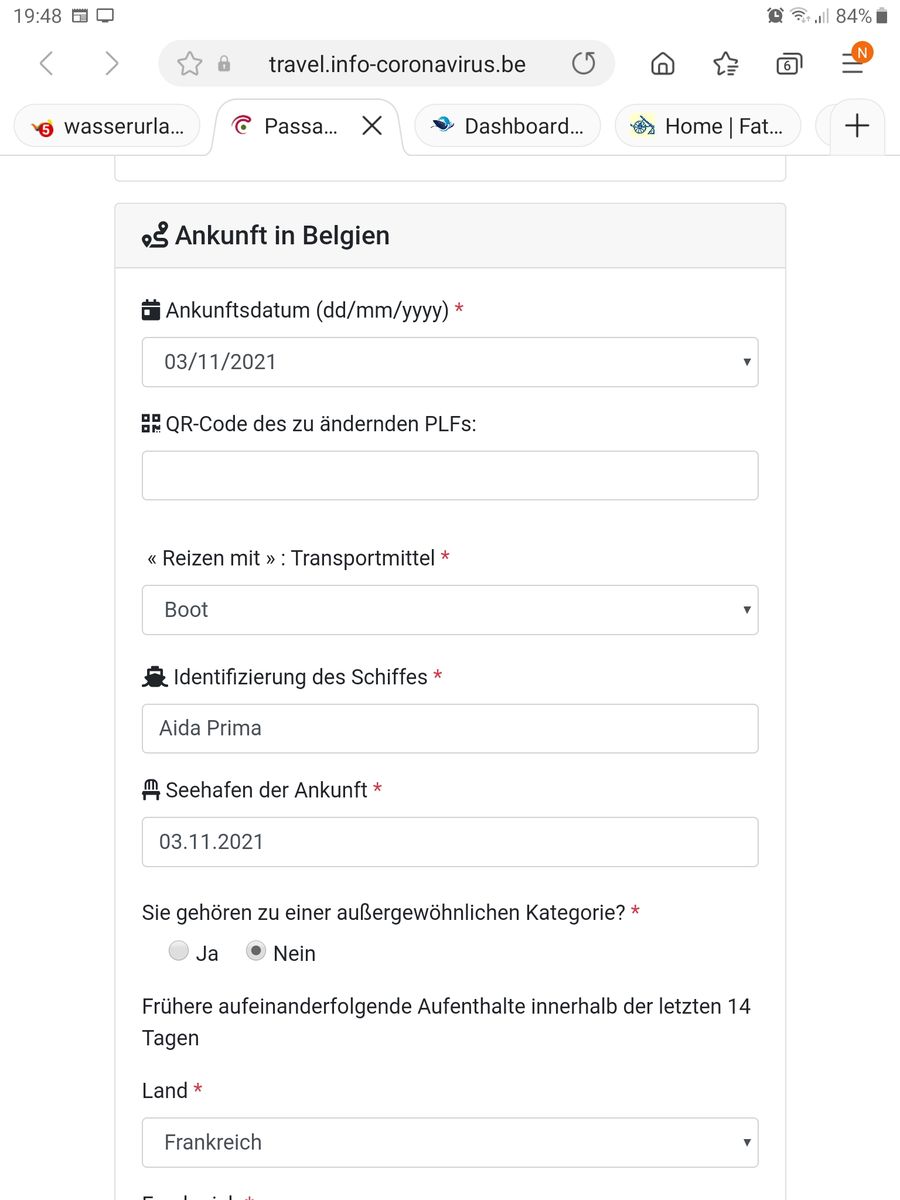Click the Identifizierung des Schiffes field

point(449,728)
